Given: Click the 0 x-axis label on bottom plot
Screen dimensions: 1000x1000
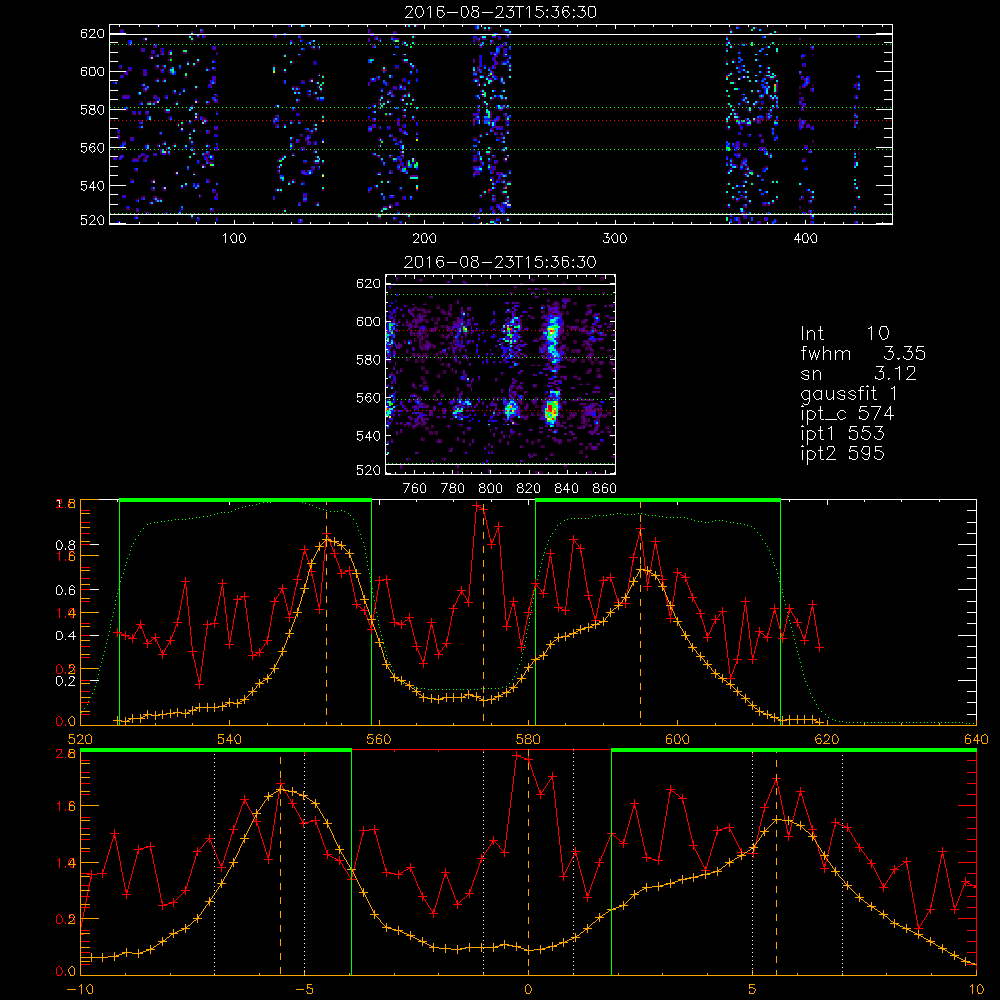Looking at the screenshot, I should [x=528, y=990].
